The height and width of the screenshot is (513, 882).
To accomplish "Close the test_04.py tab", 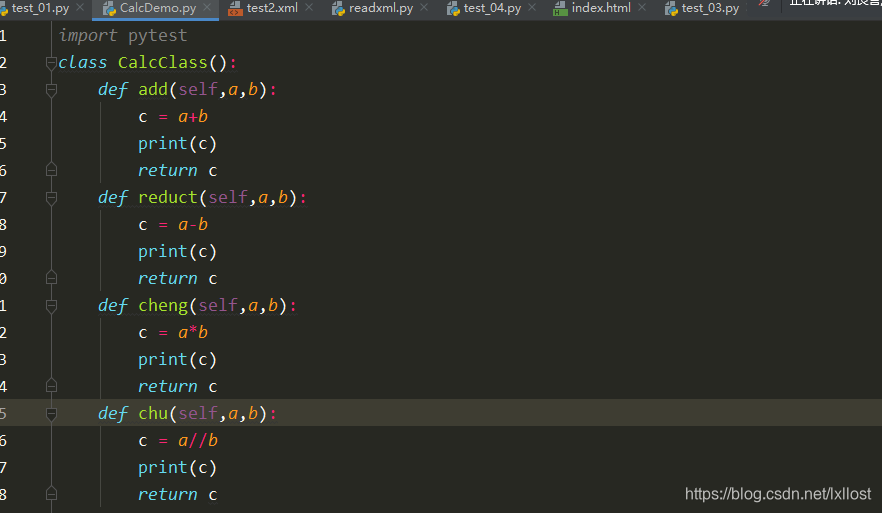I will [532, 7].
